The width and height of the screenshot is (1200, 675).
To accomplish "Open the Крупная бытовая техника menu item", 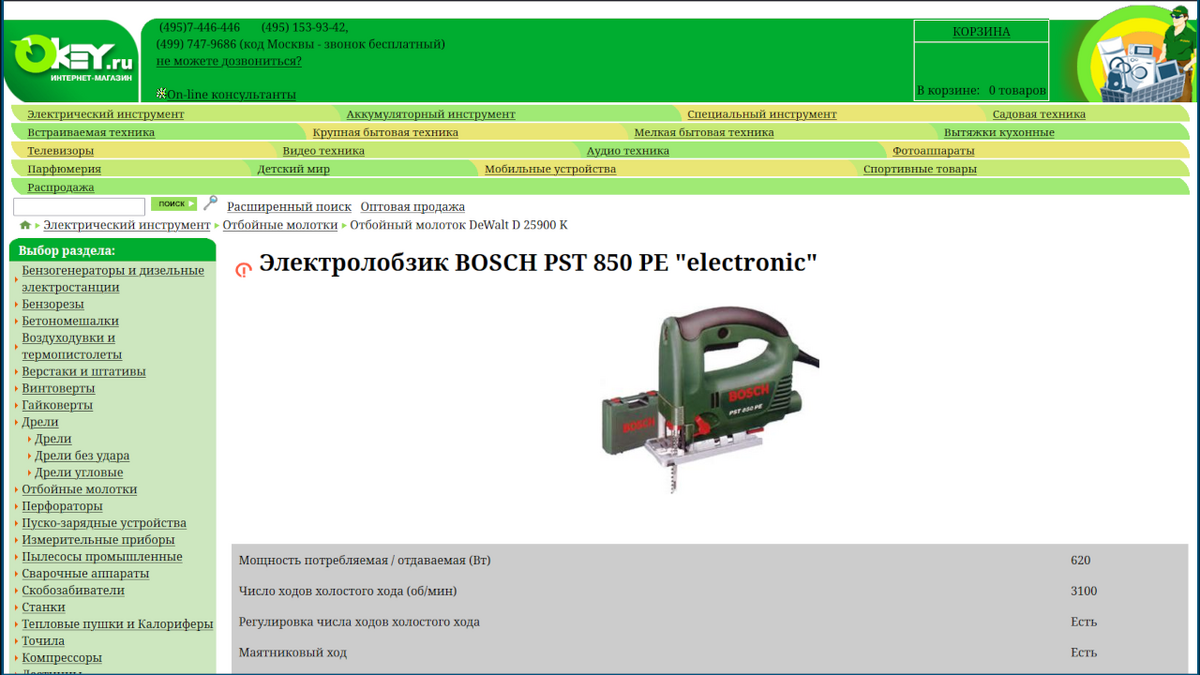I will click(385, 132).
